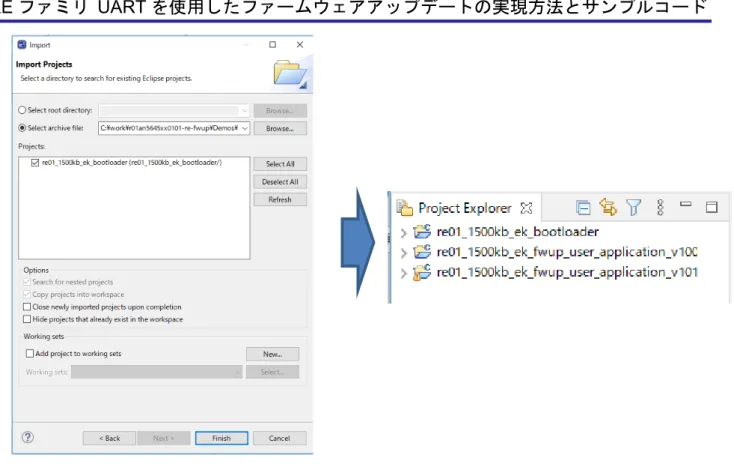Click the Refresh button
The height and width of the screenshot is (473, 734).
[x=280, y=200]
